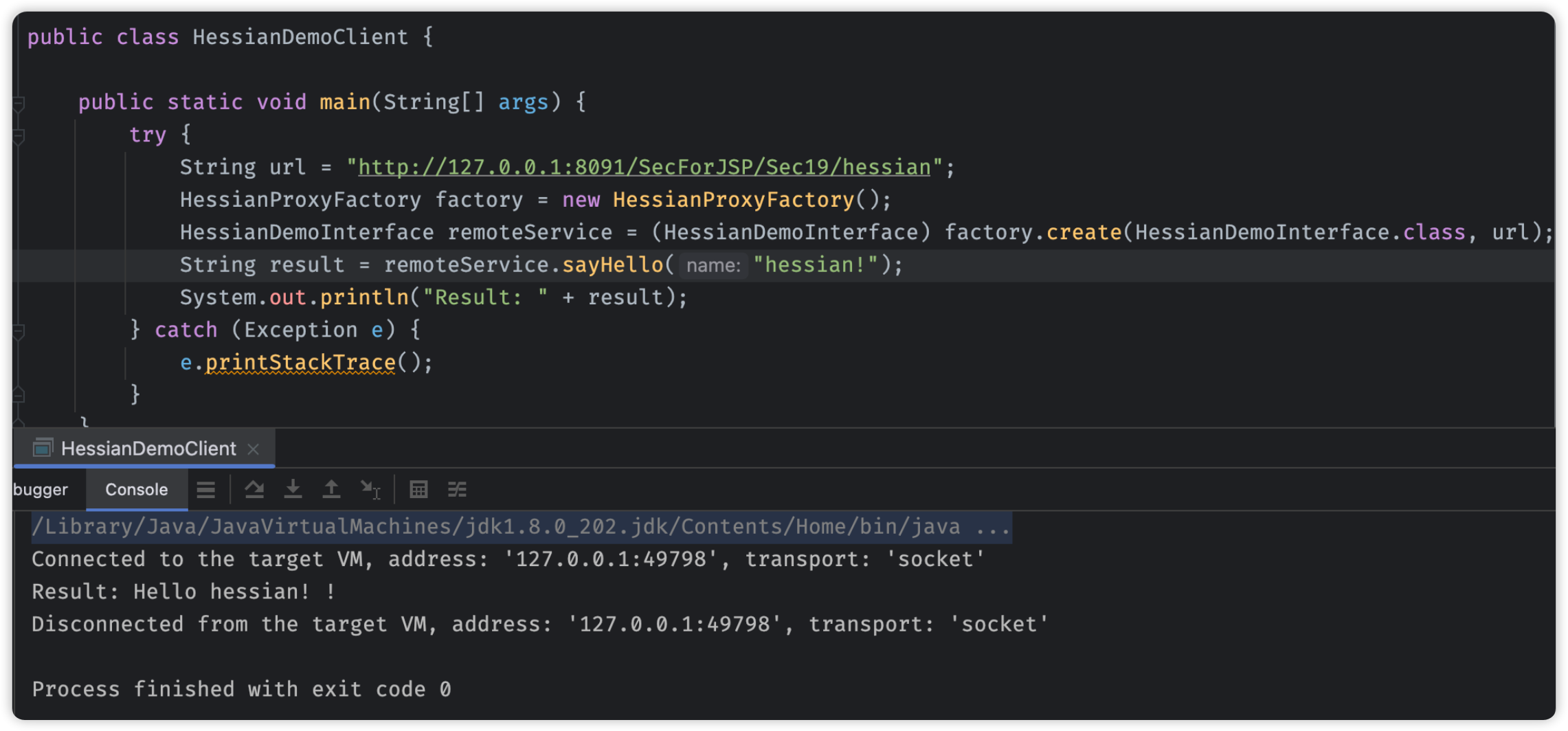Click the sayHello method call

[612, 265]
